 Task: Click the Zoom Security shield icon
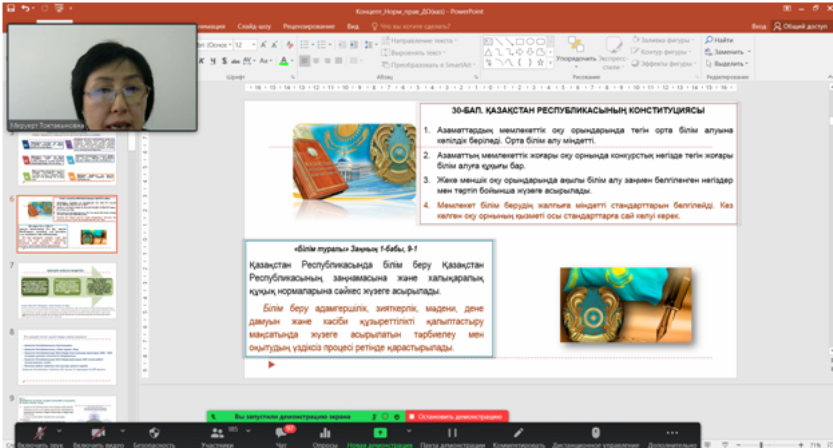point(154,431)
